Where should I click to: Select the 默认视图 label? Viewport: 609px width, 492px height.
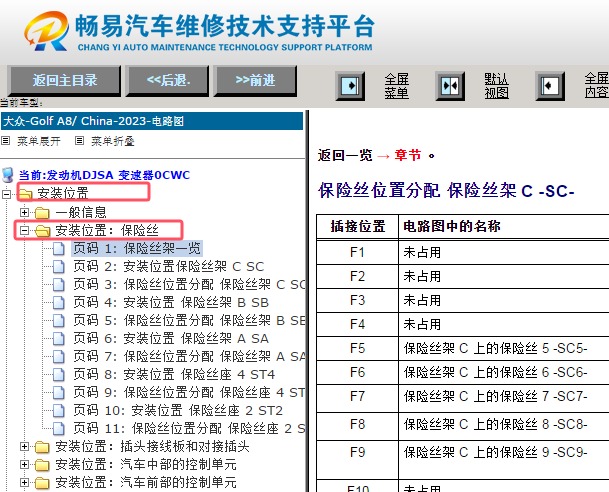[x=496, y=86]
